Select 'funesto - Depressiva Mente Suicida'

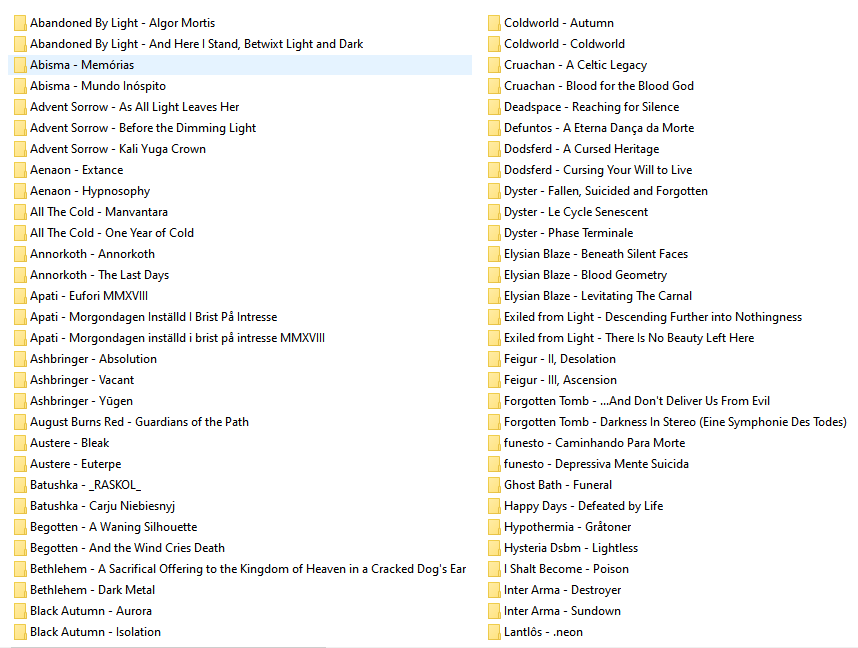[x=596, y=464]
